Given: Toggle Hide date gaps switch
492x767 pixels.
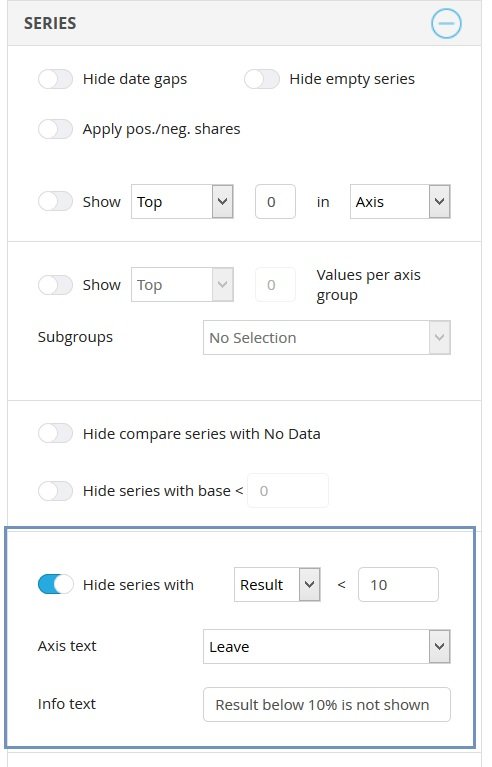Looking at the screenshot, I should [x=56, y=79].
